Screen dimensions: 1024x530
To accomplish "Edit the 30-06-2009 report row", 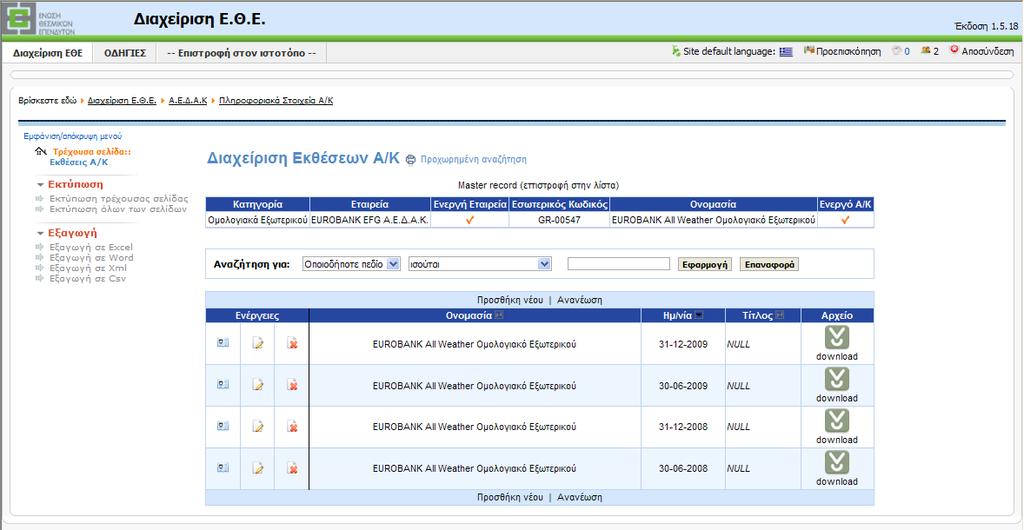I will pyautogui.click(x=258, y=385).
